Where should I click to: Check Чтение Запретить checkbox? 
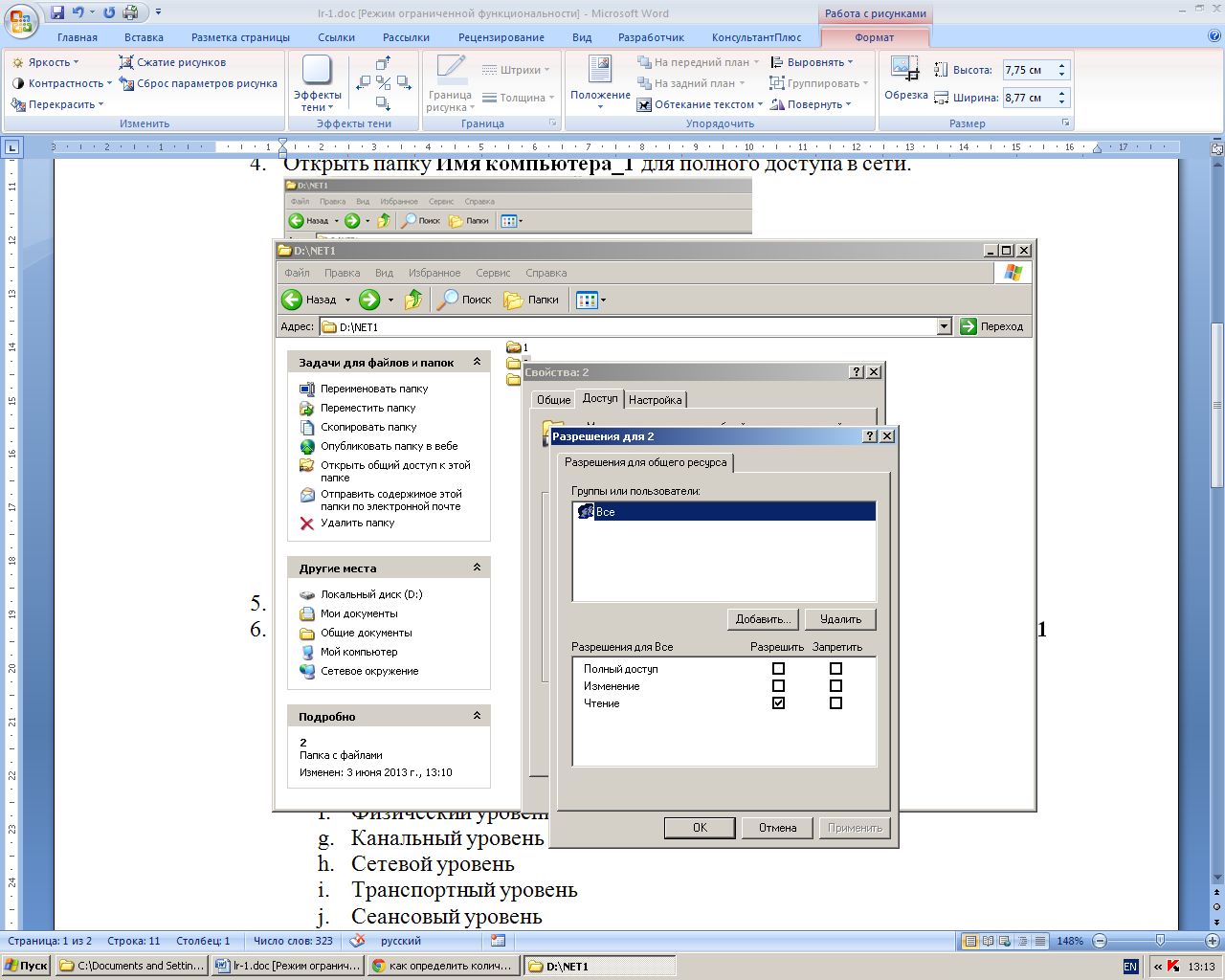click(835, 703)
